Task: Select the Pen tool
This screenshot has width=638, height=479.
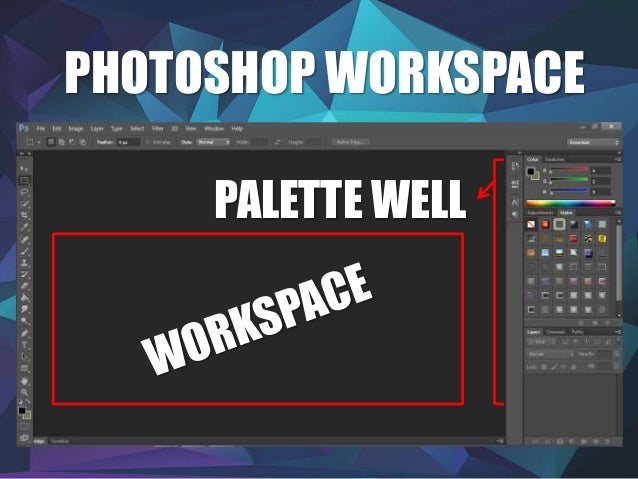Action: tap(24, 333)
